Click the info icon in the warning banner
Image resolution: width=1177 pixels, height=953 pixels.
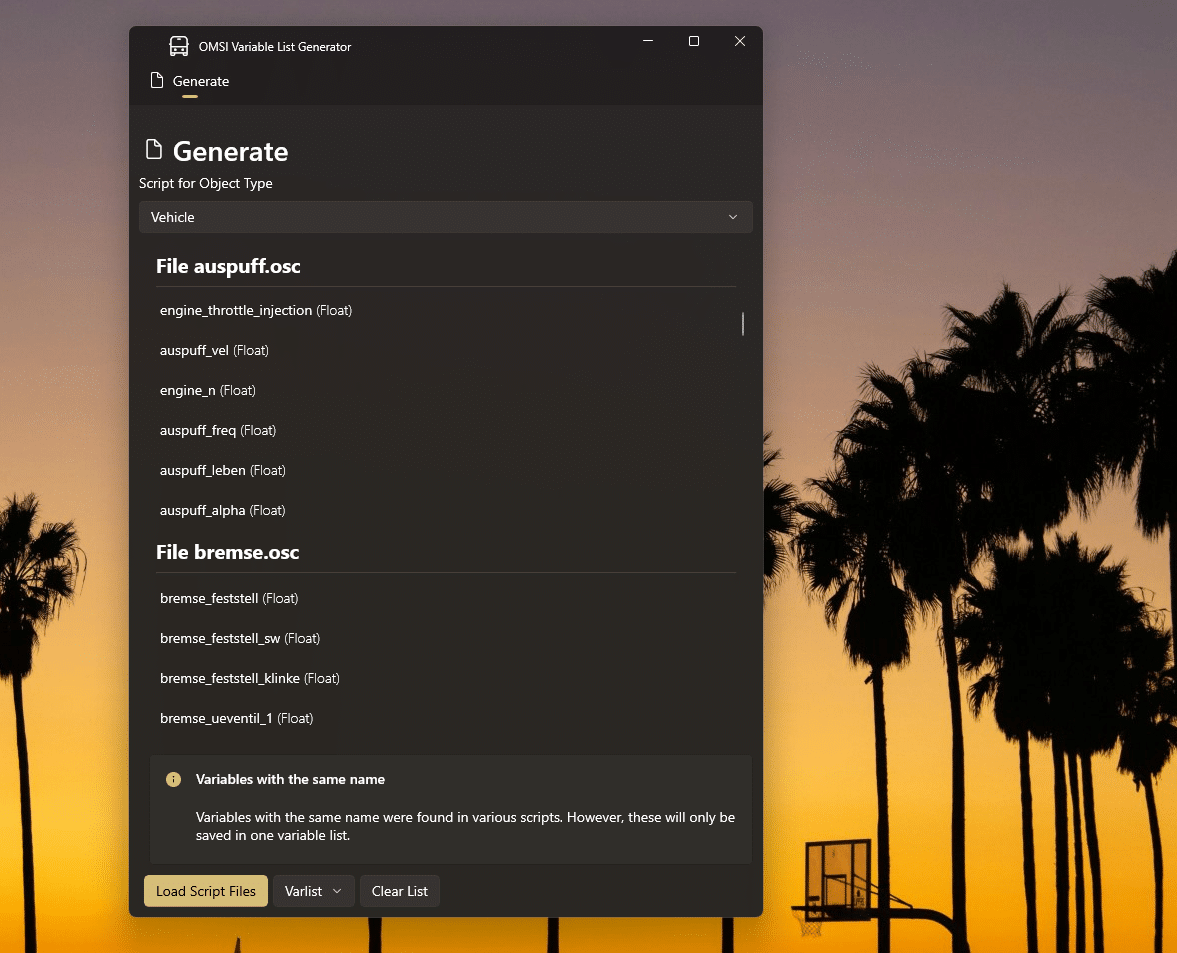(174, 779)
